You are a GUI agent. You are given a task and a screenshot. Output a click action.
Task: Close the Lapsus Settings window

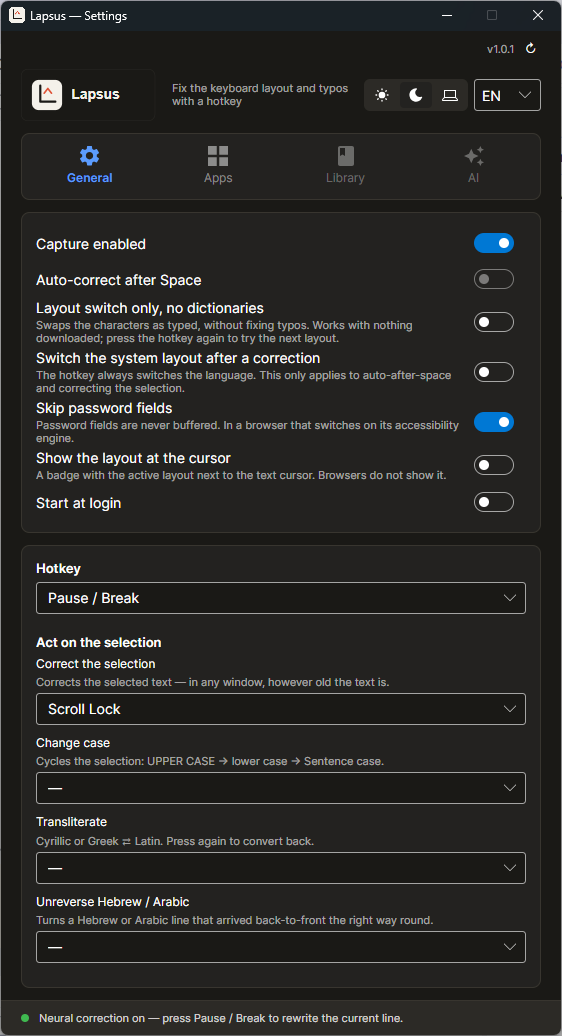[x=538, y=15]
